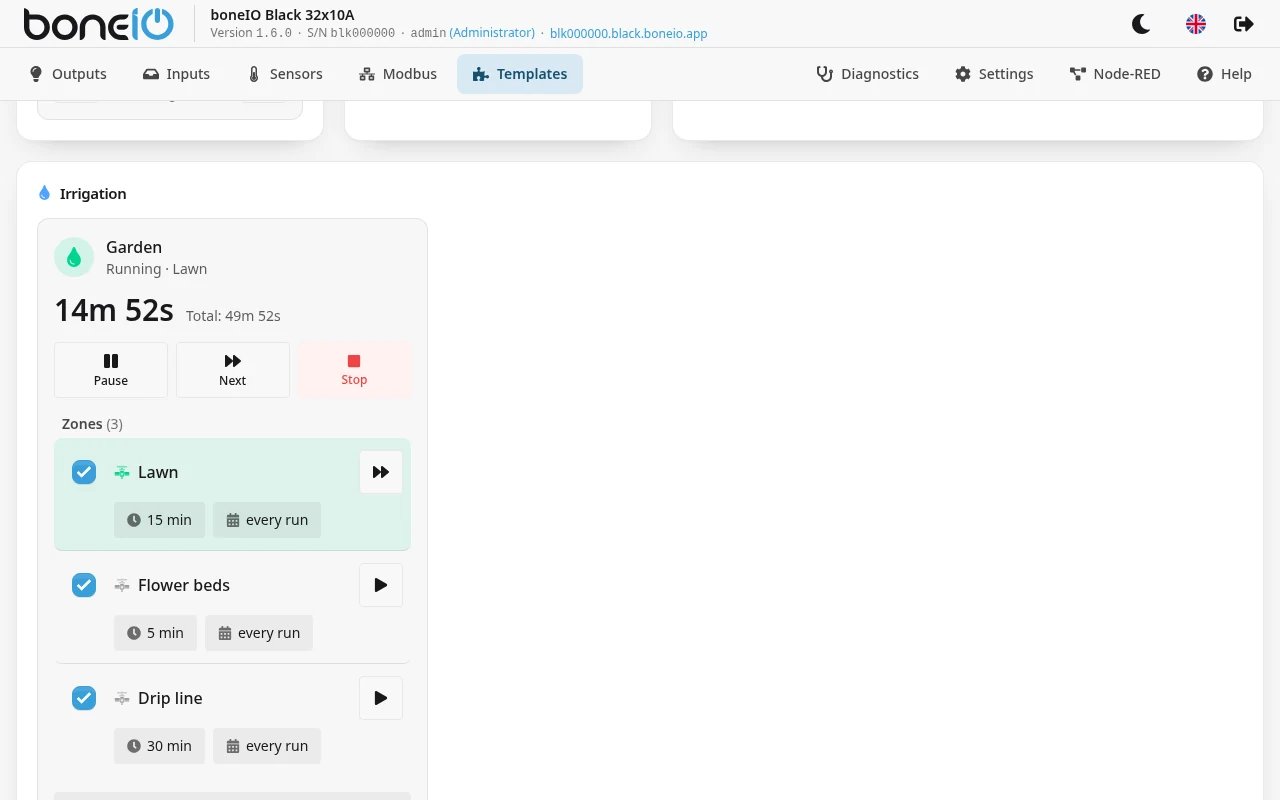The image size is (1280, 800).
Task: Open the Settings page
Action: [994, 74]
